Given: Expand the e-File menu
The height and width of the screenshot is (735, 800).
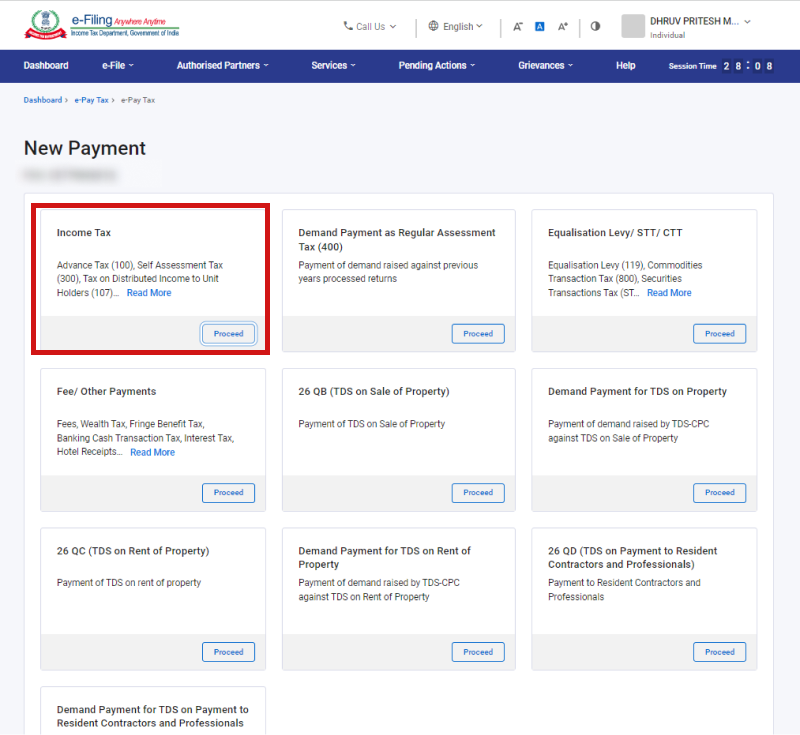Looking at the screenshot, I should [118, 65].
